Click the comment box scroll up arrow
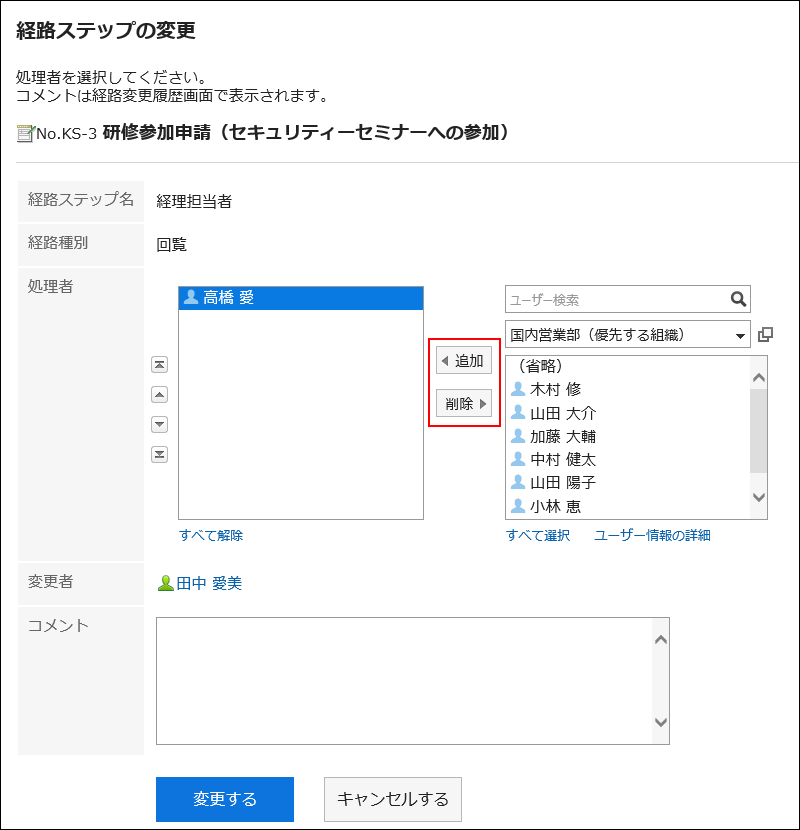Viewport: 800px width, 830px height. 661,639
